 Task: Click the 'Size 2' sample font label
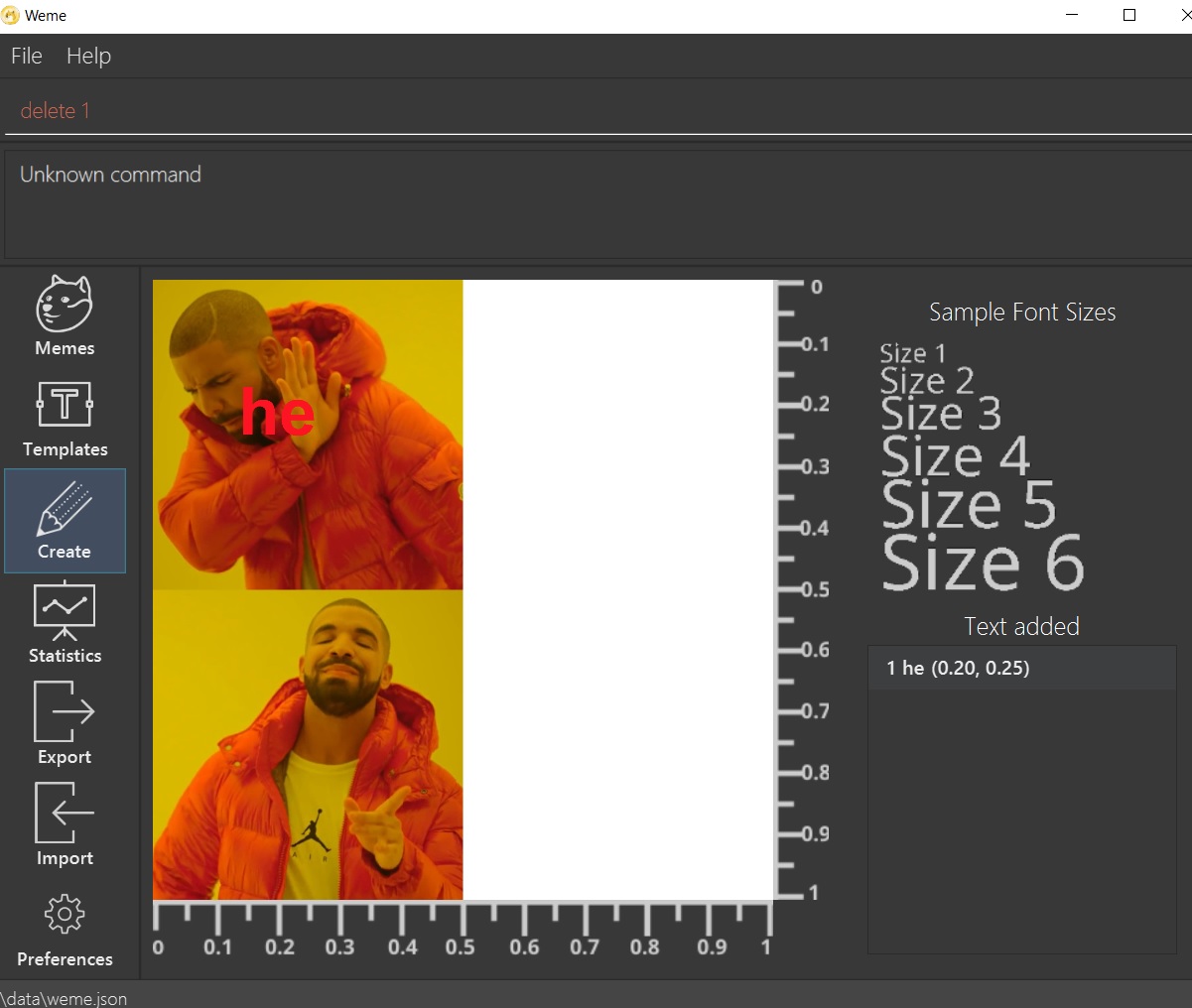(x=927, y=381)
